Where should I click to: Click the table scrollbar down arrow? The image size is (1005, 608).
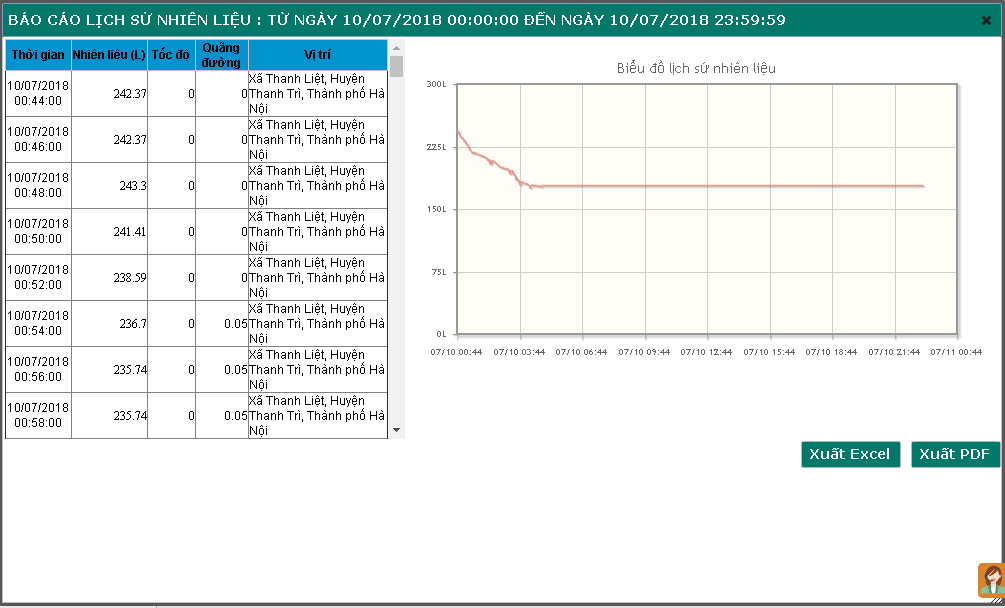(x=397, y=430)
